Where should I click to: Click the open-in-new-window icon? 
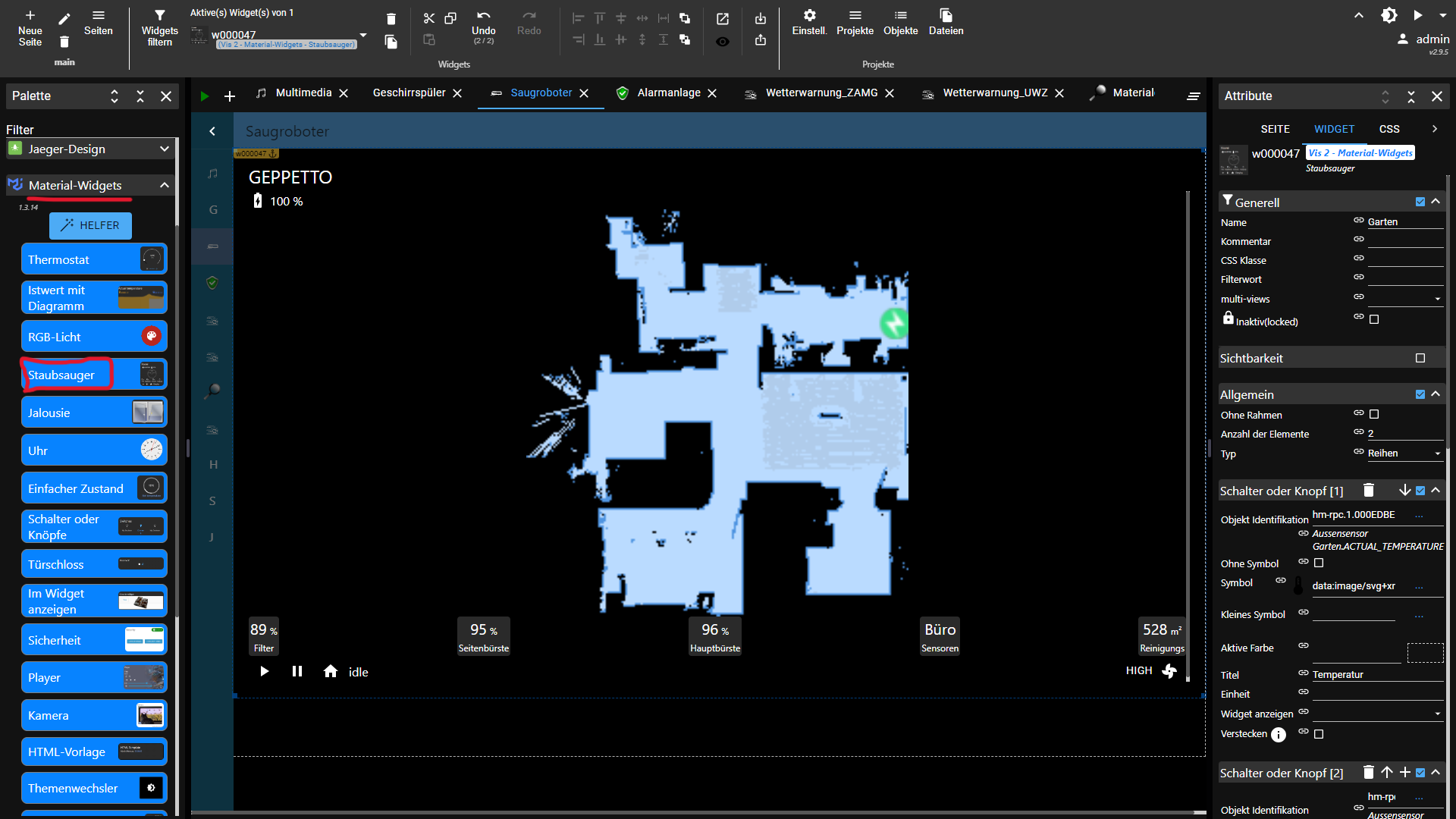tap(723, 19)
